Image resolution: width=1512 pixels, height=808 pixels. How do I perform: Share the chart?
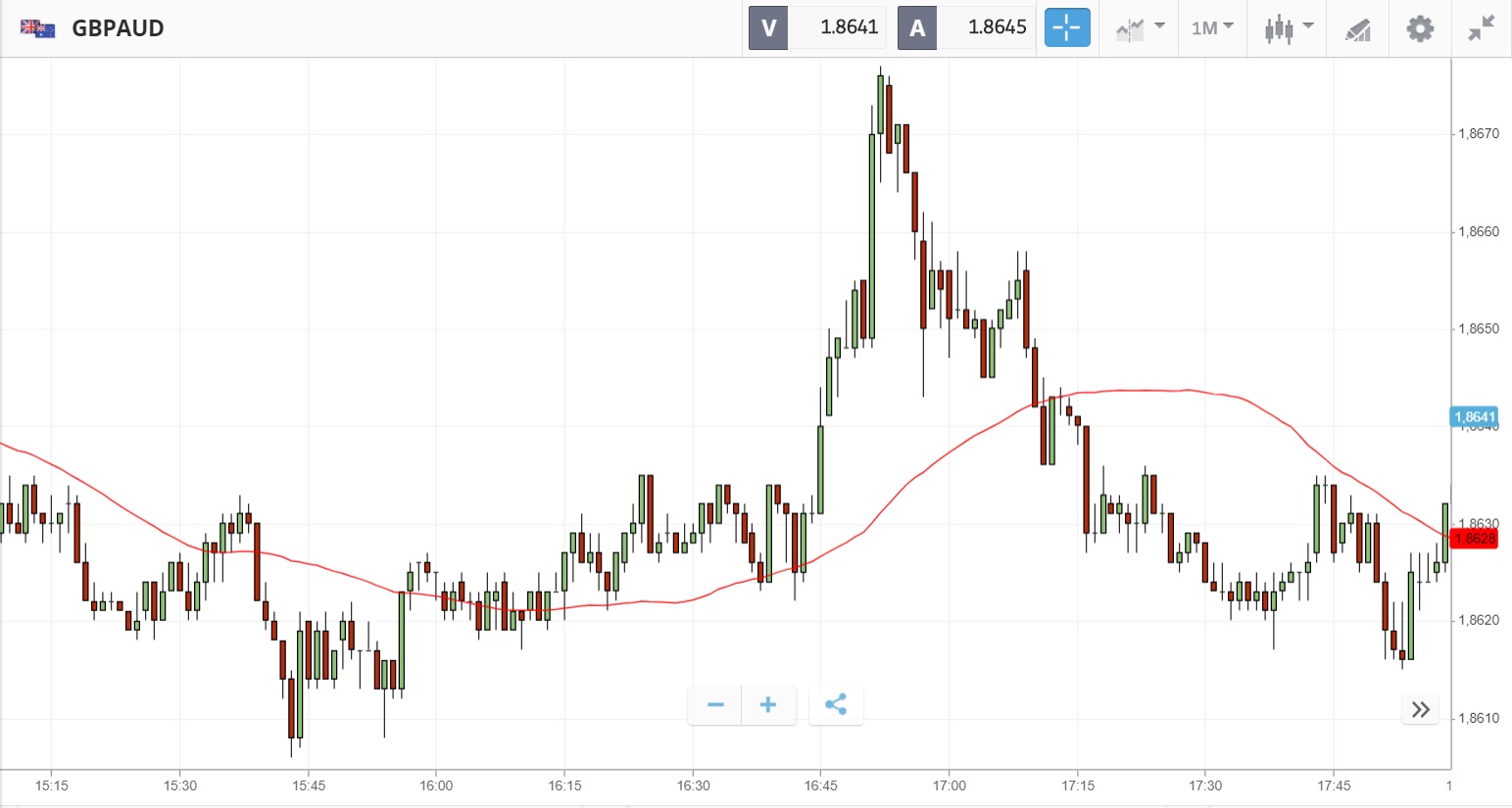[836, 705]
